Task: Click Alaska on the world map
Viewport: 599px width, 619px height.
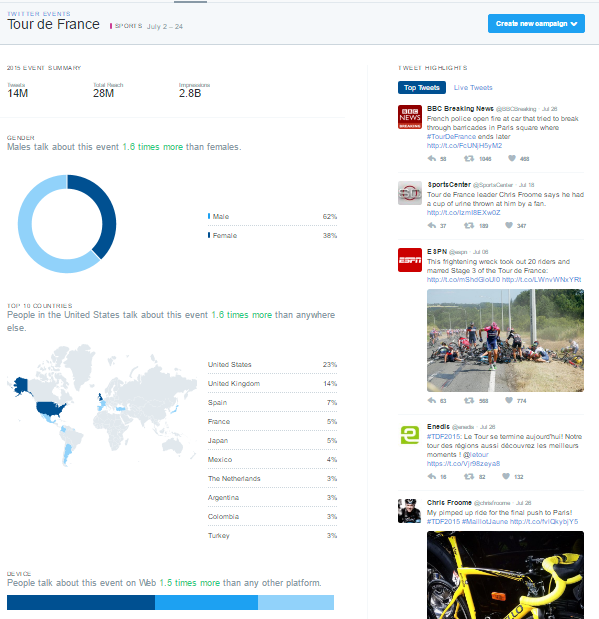Action: 21,386
